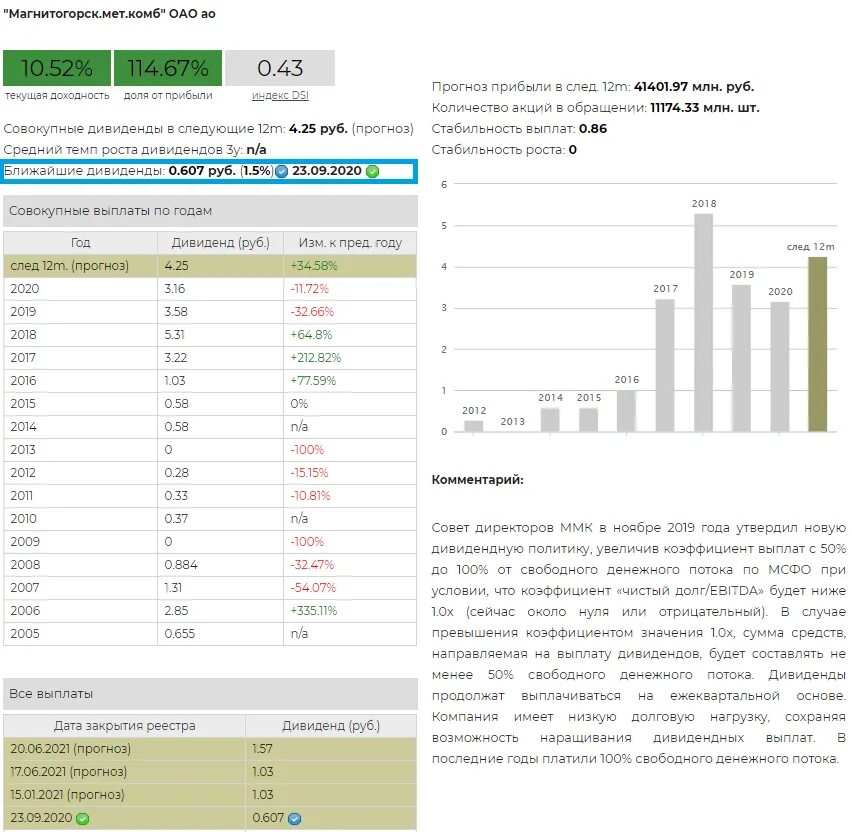The width and height of the screenshot is (852, 832).
Task: Click the 4.25 руб. forecast dividend text
Action: (x=318, y=129)
